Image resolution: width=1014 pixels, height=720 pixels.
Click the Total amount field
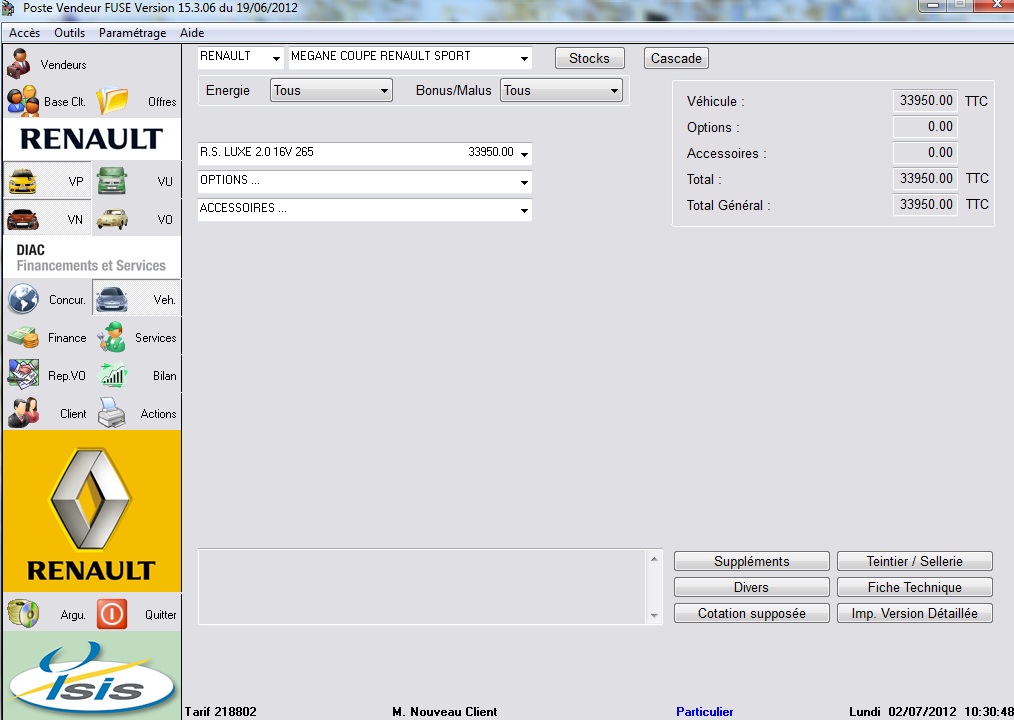(925, 179)
